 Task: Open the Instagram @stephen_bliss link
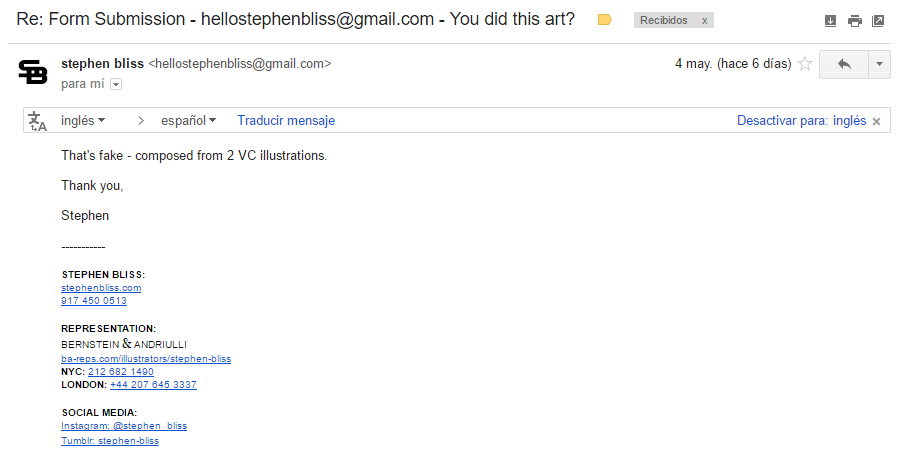point(124,426)
